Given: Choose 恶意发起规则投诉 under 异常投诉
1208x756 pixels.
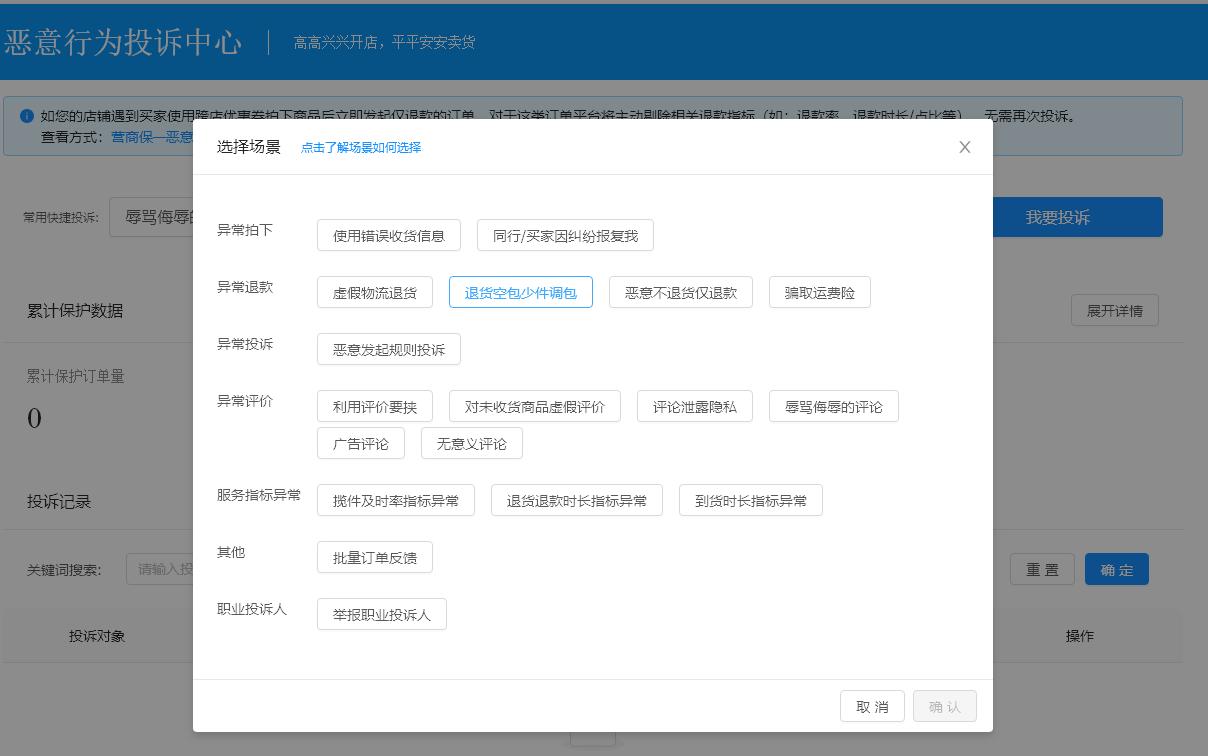Looking at the screenshot, I should pyautogui.click(x=388, y=349).
